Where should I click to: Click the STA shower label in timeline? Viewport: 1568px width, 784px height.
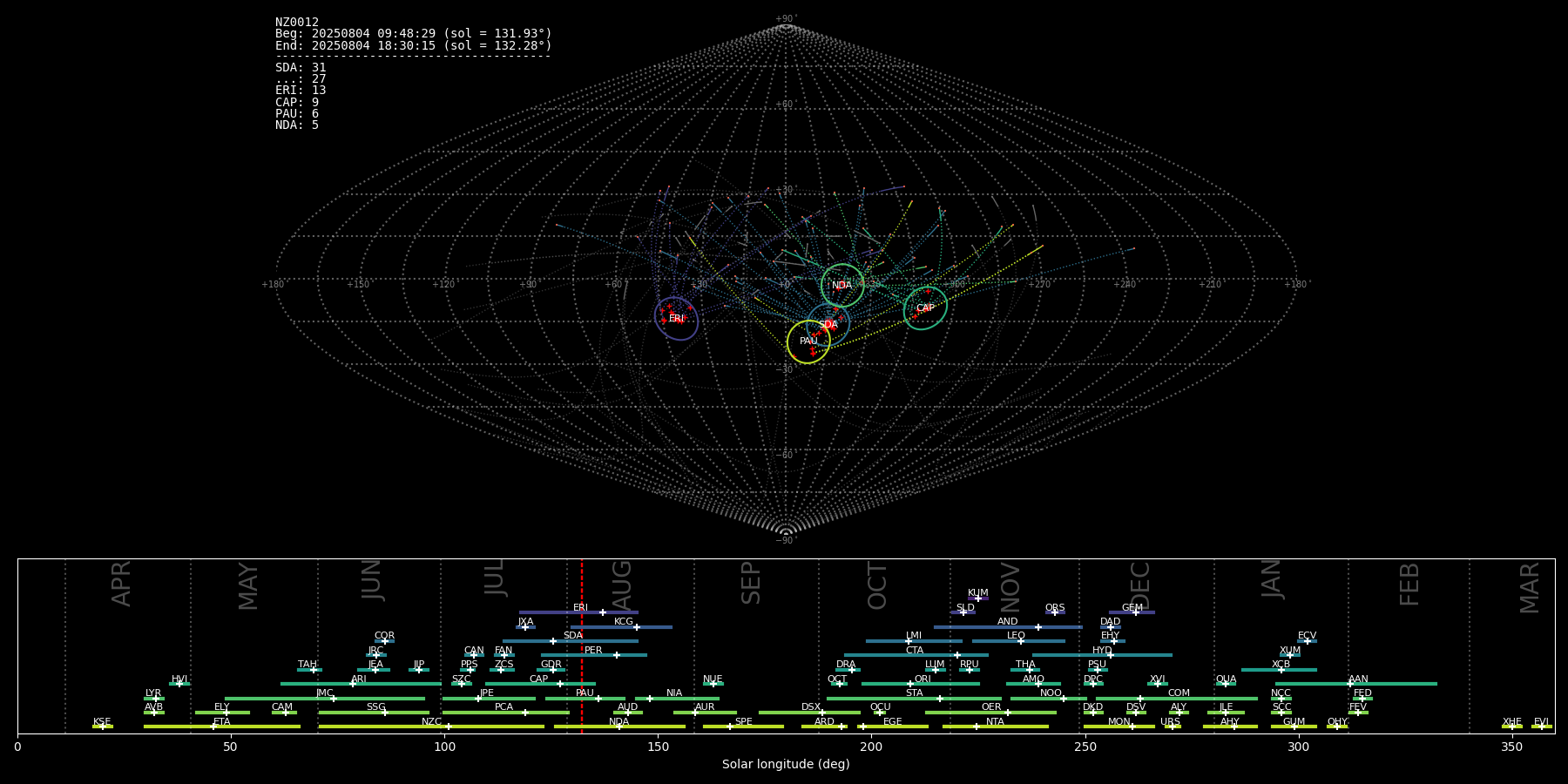coord(914,693)
